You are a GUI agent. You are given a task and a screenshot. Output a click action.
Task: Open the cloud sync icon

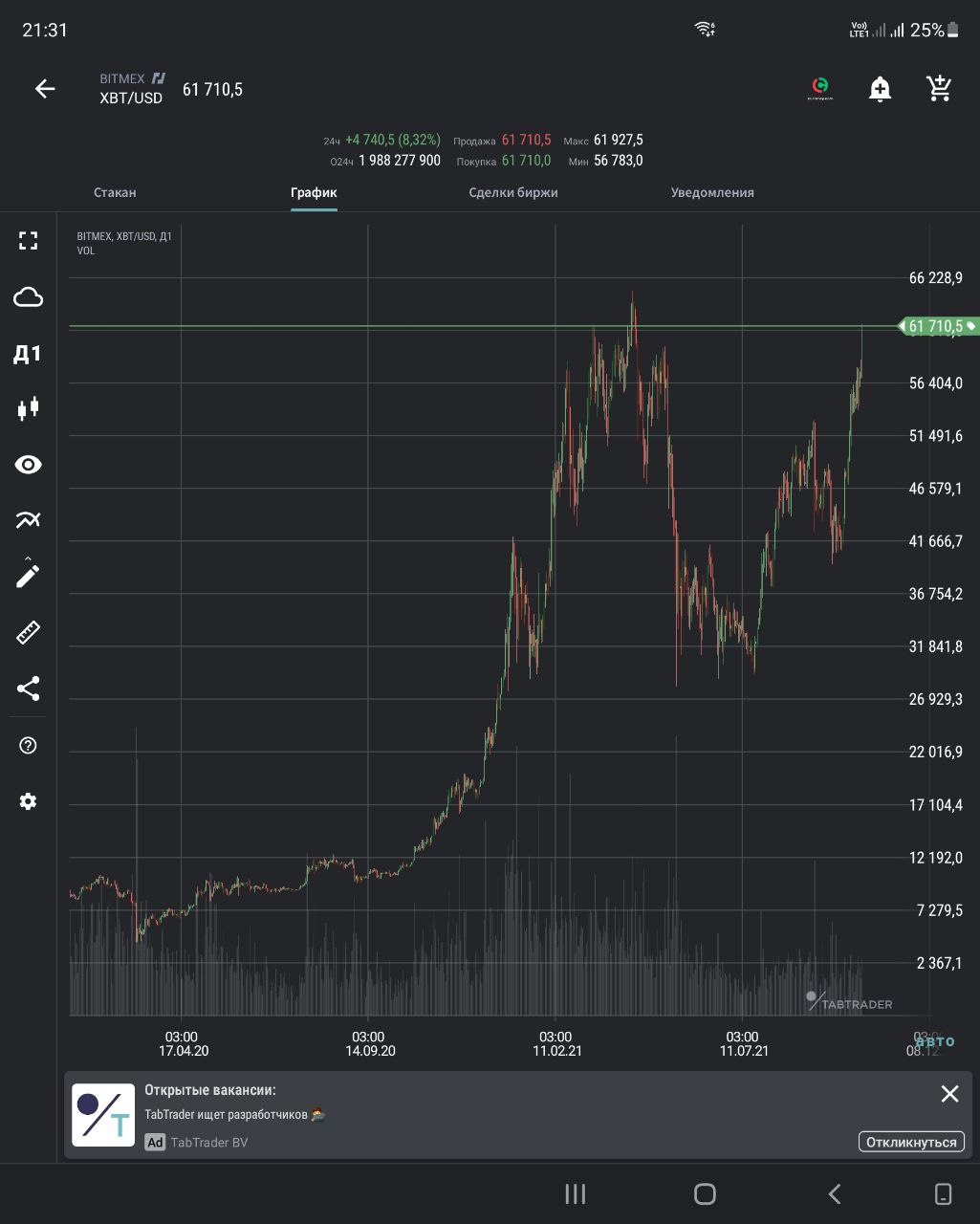tap(28, 297)
